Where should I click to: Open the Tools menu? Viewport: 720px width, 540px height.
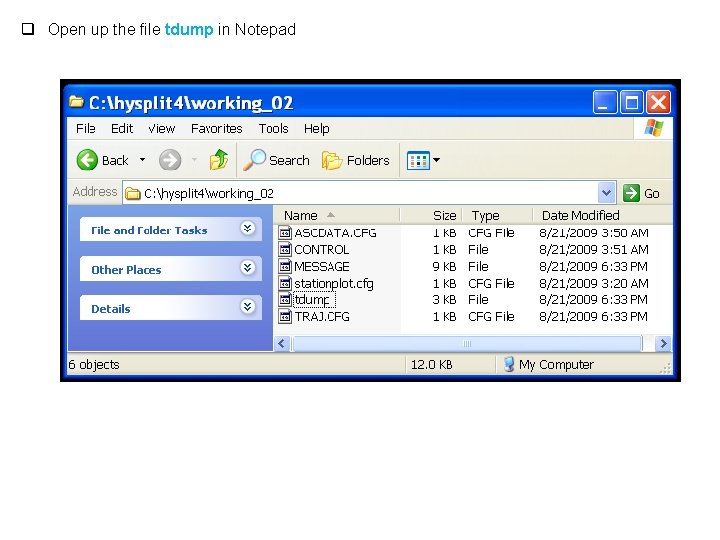[x=273, y=129]
